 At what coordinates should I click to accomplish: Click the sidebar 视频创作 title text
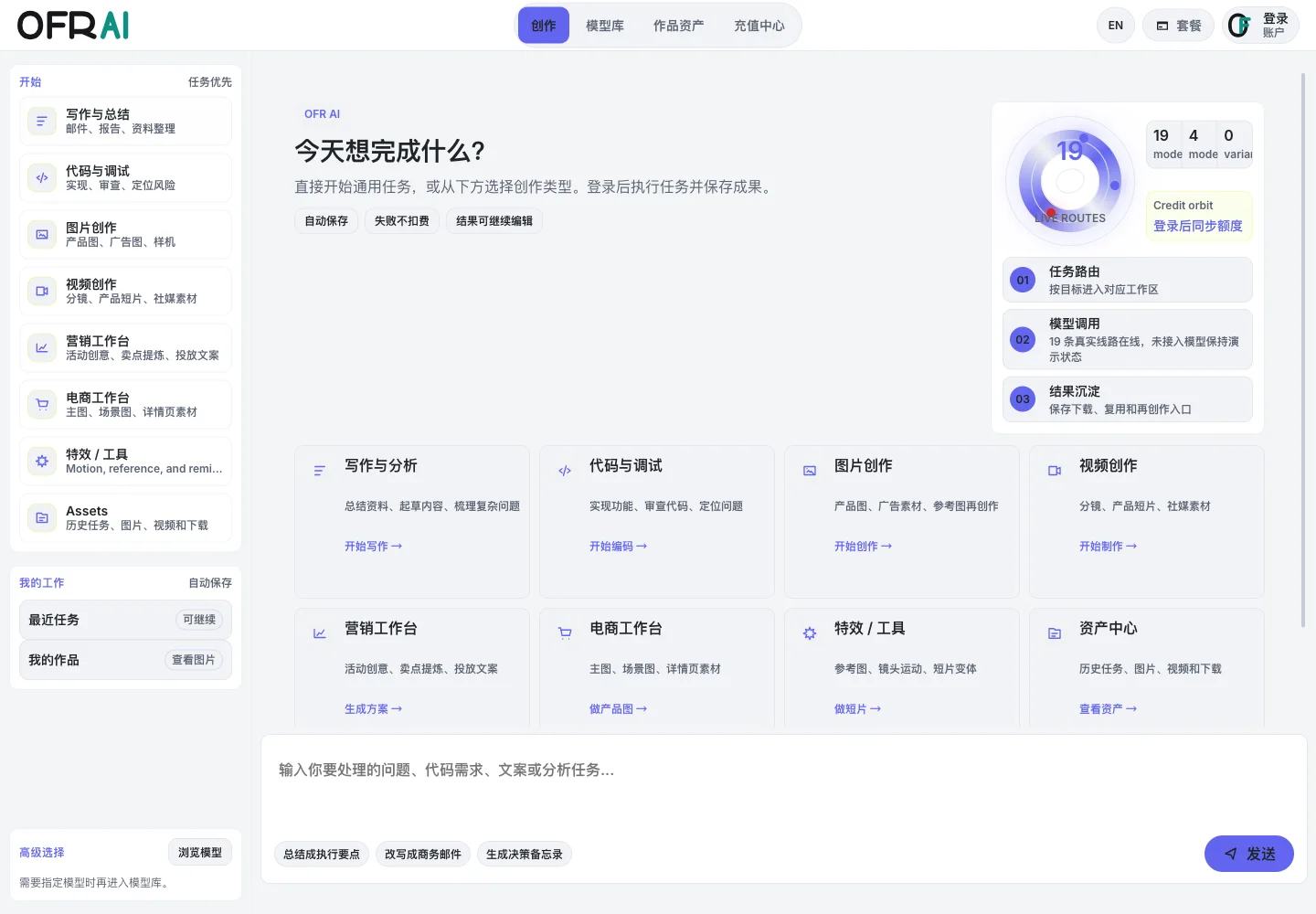pos(91,283)
